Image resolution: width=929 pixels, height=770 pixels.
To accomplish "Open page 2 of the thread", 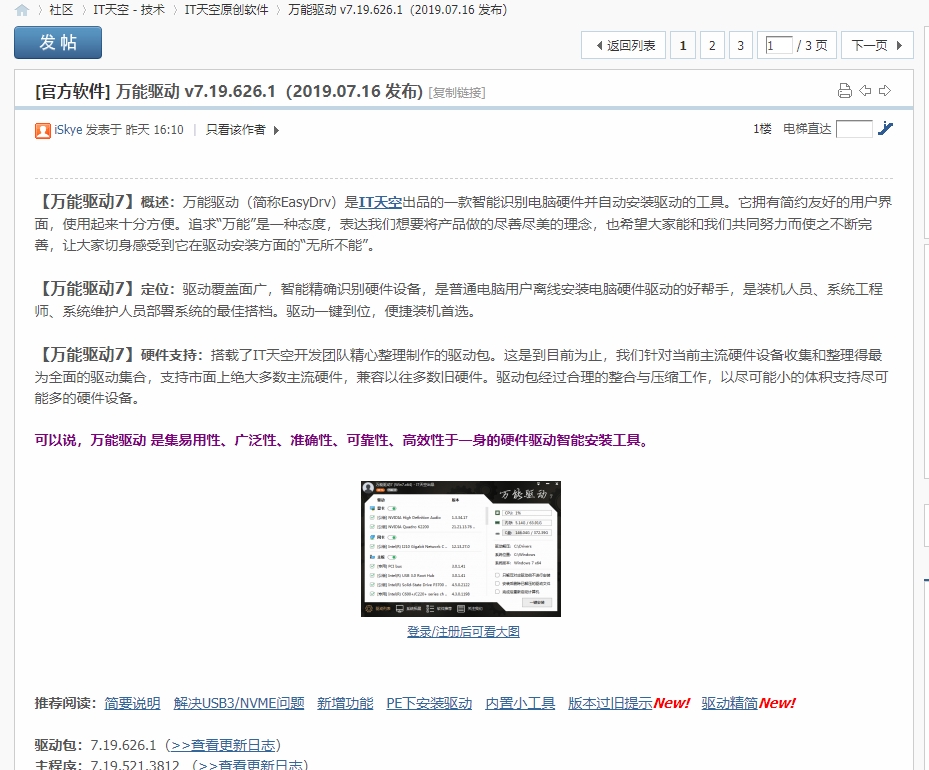I will coord(712,46).
